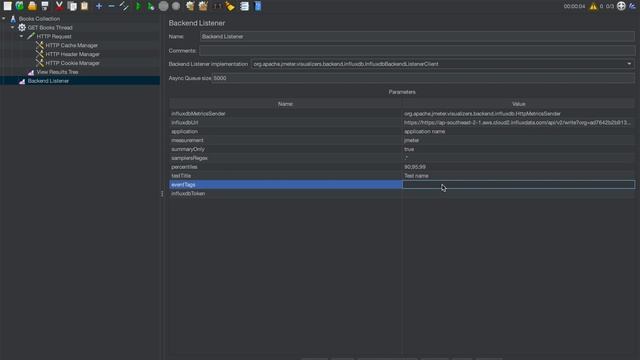Image resolution: width=640 pixels, height=360 pixels.
Task: Click the samplersRegex value cell
Action: click(x=519, y=158)
